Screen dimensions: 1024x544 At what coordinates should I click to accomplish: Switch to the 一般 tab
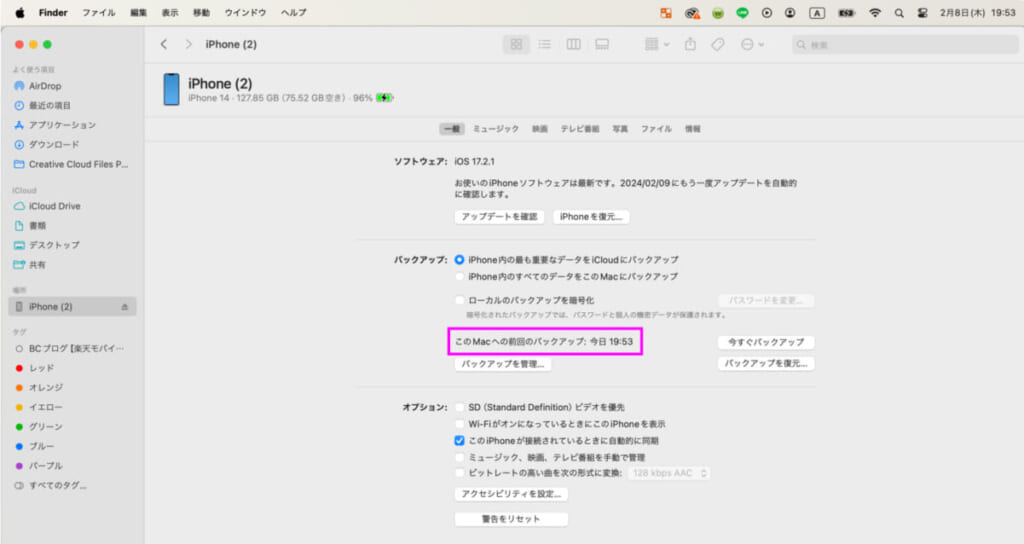[452, 129]
